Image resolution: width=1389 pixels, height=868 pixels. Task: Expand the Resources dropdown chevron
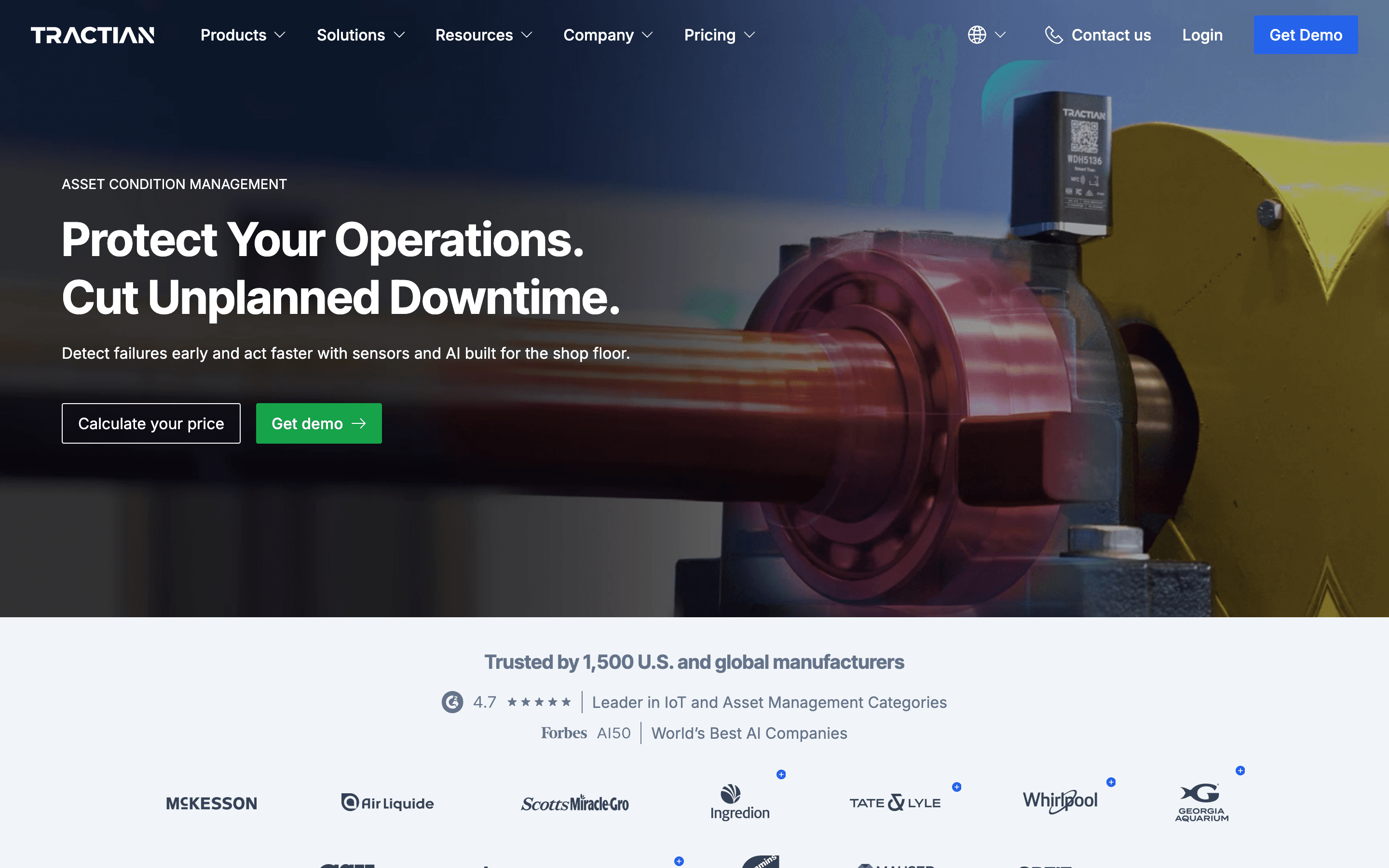click(x=526, y=35)
